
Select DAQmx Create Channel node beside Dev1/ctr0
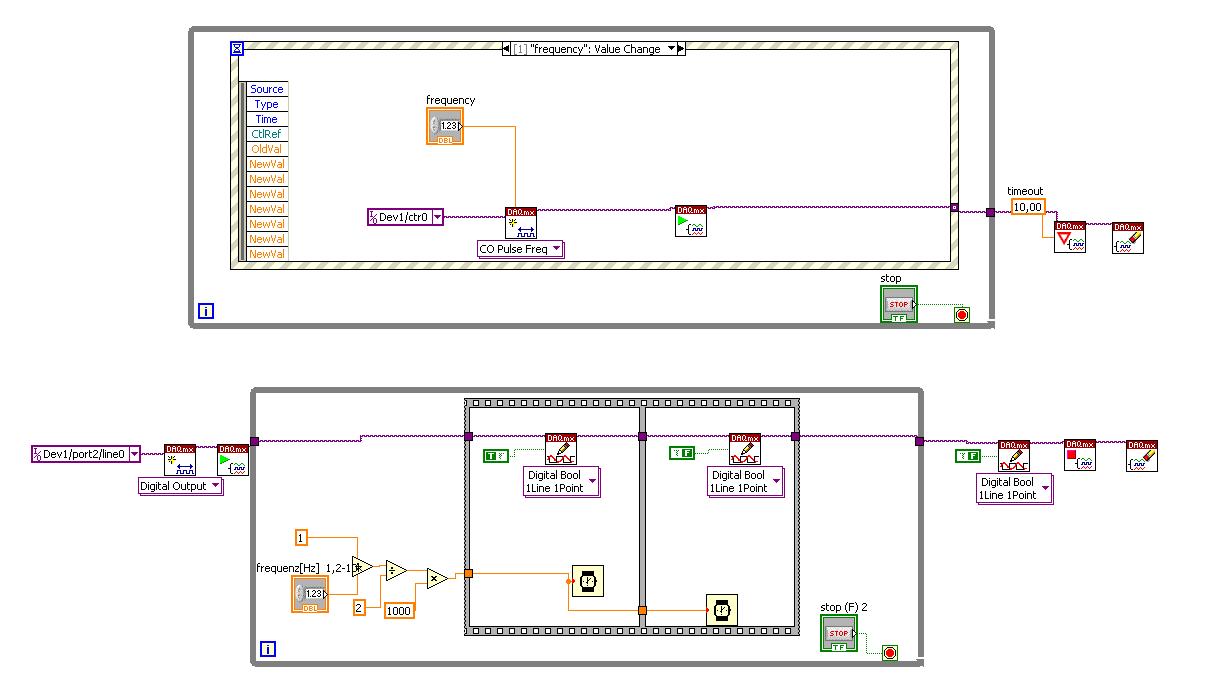pyautogui.click(x=521, y=222)
